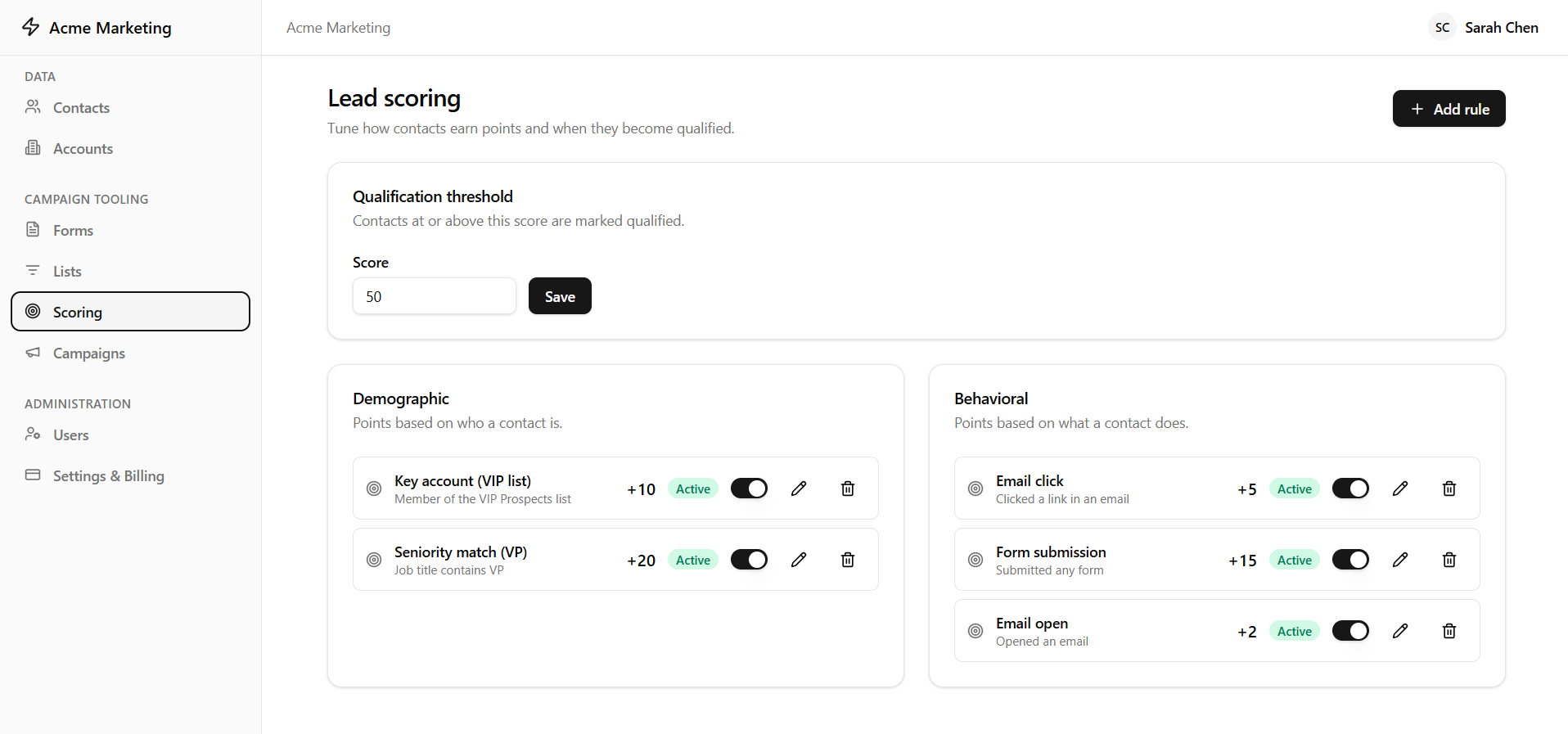This screenshot has height=734, width=1568.
Task: Open the Forms page
Action: (130, 230)
